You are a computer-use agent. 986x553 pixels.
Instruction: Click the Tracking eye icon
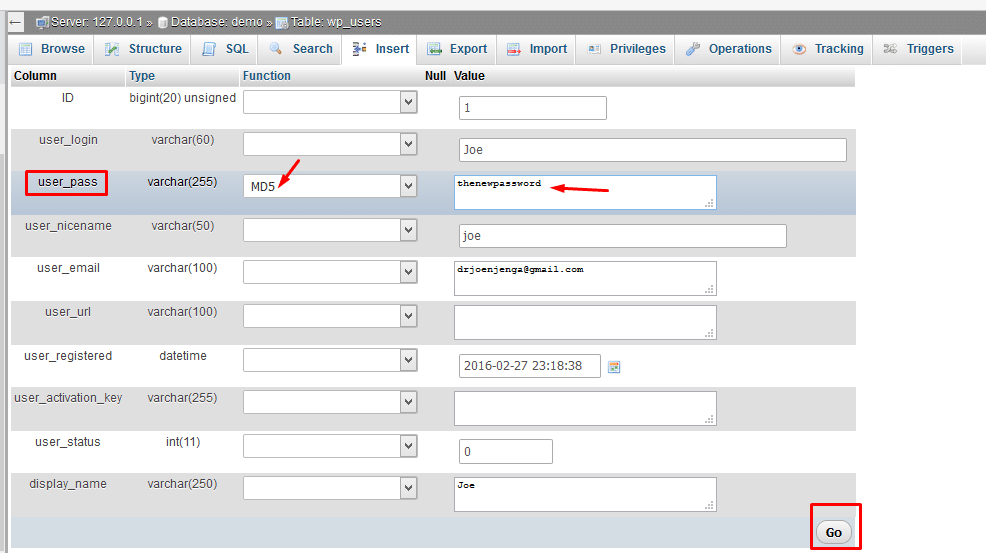coord(799,49)
